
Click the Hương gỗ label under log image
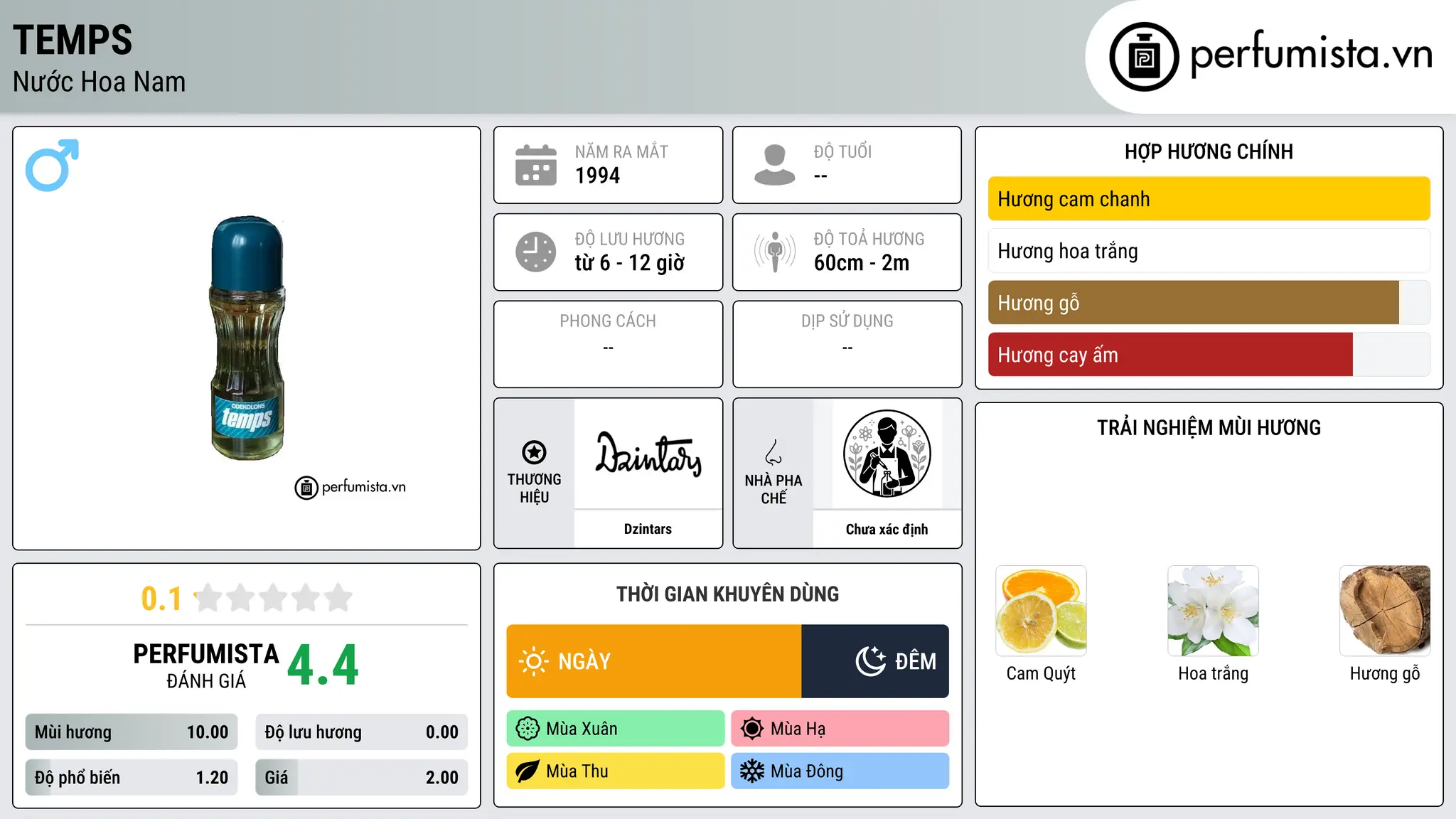(1385, 673)
